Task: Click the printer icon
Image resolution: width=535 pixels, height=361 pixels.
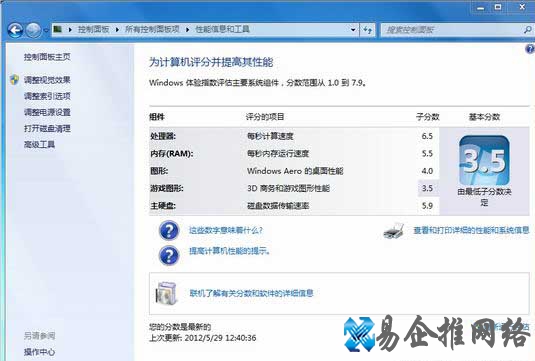Action: [x=394, y=231]
